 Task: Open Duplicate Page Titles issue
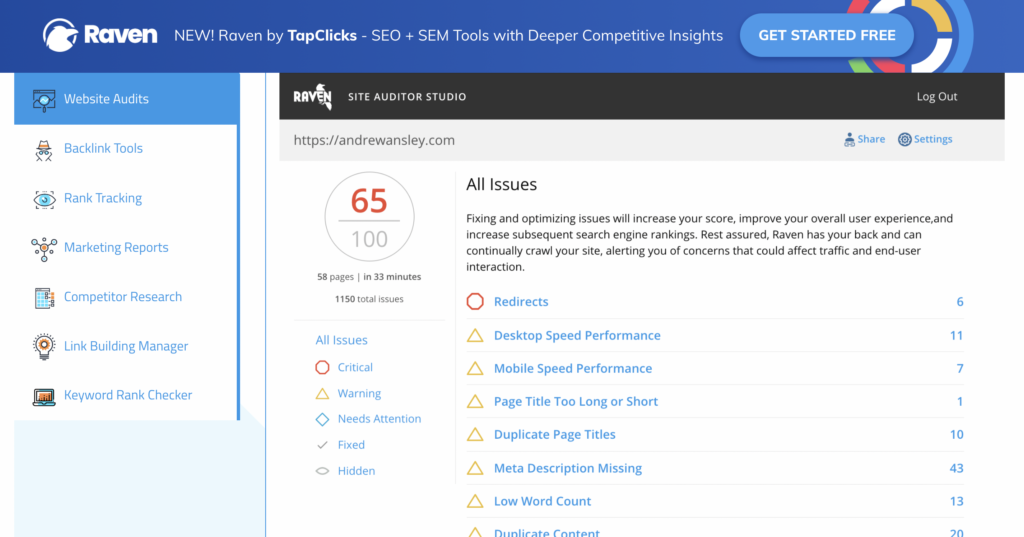click(554, 434)
